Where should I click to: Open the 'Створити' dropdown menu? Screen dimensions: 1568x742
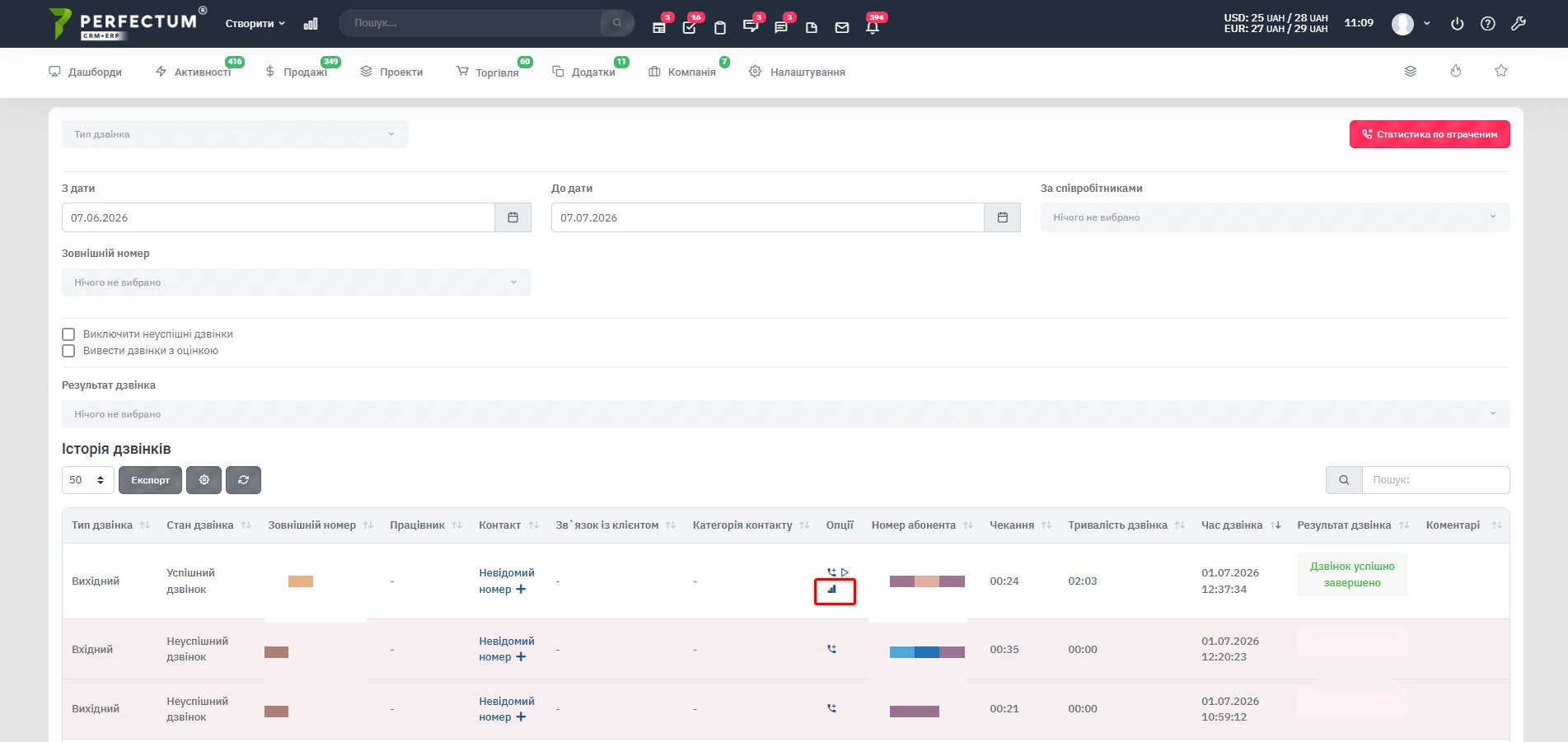click(255, 24)
